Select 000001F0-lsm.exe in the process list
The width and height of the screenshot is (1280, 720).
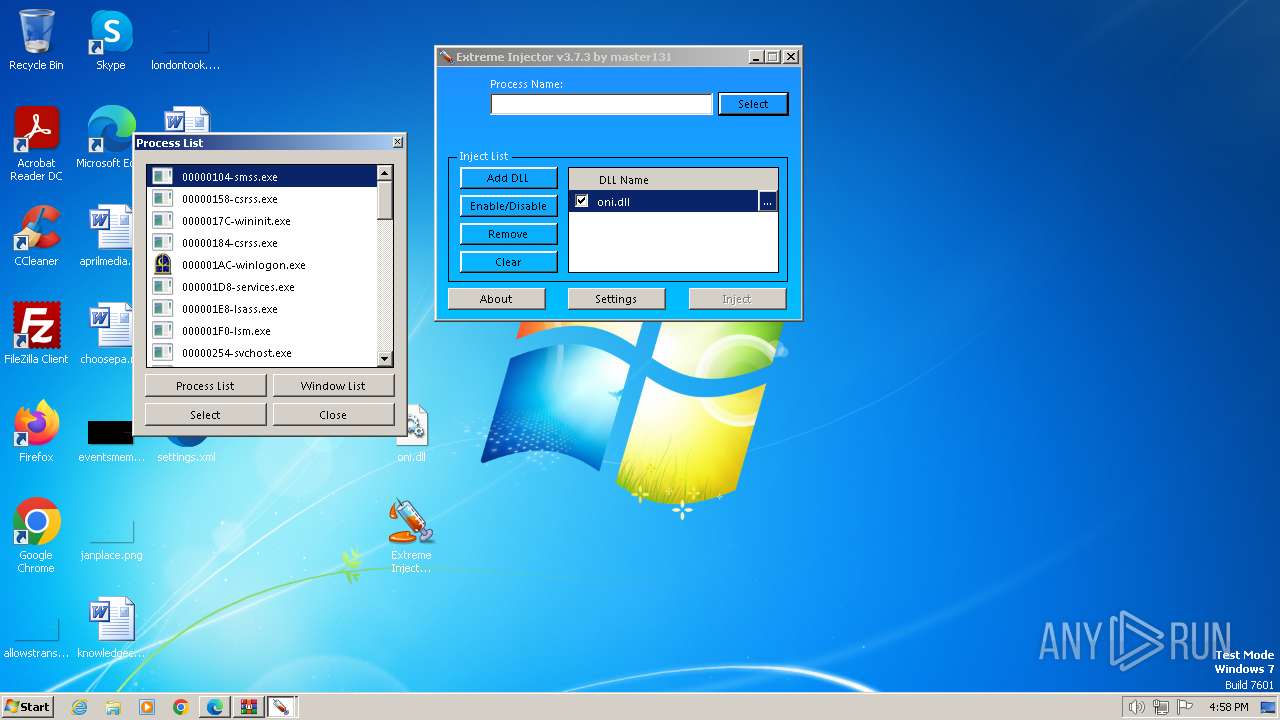pyautogui.click(x=262, y=331)
